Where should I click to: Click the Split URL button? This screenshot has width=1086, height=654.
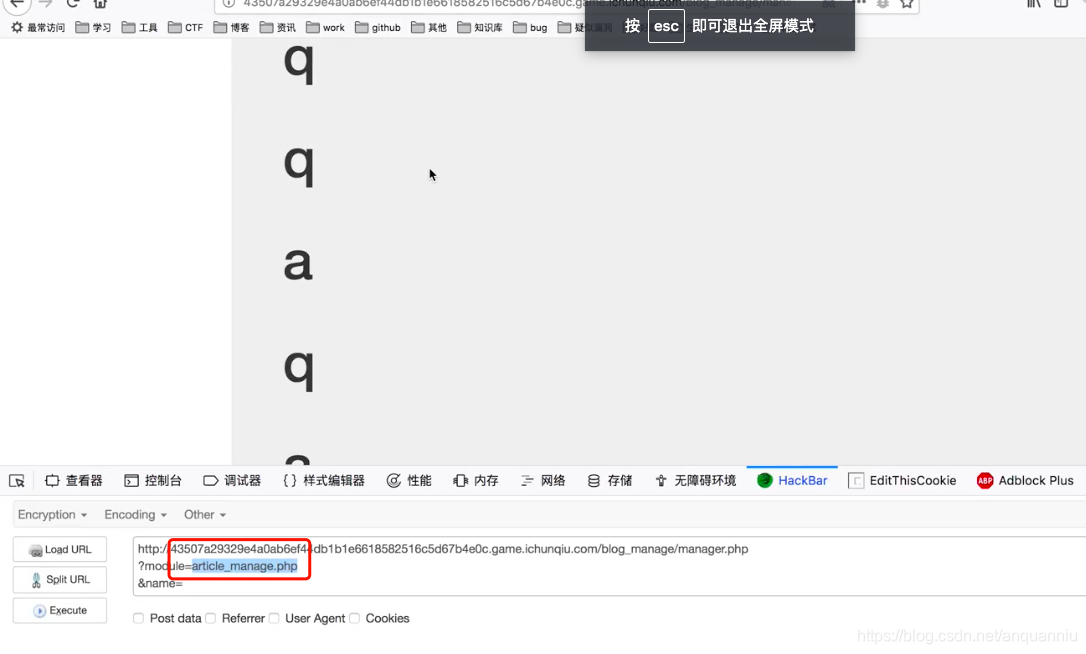(x=60, y=580)
